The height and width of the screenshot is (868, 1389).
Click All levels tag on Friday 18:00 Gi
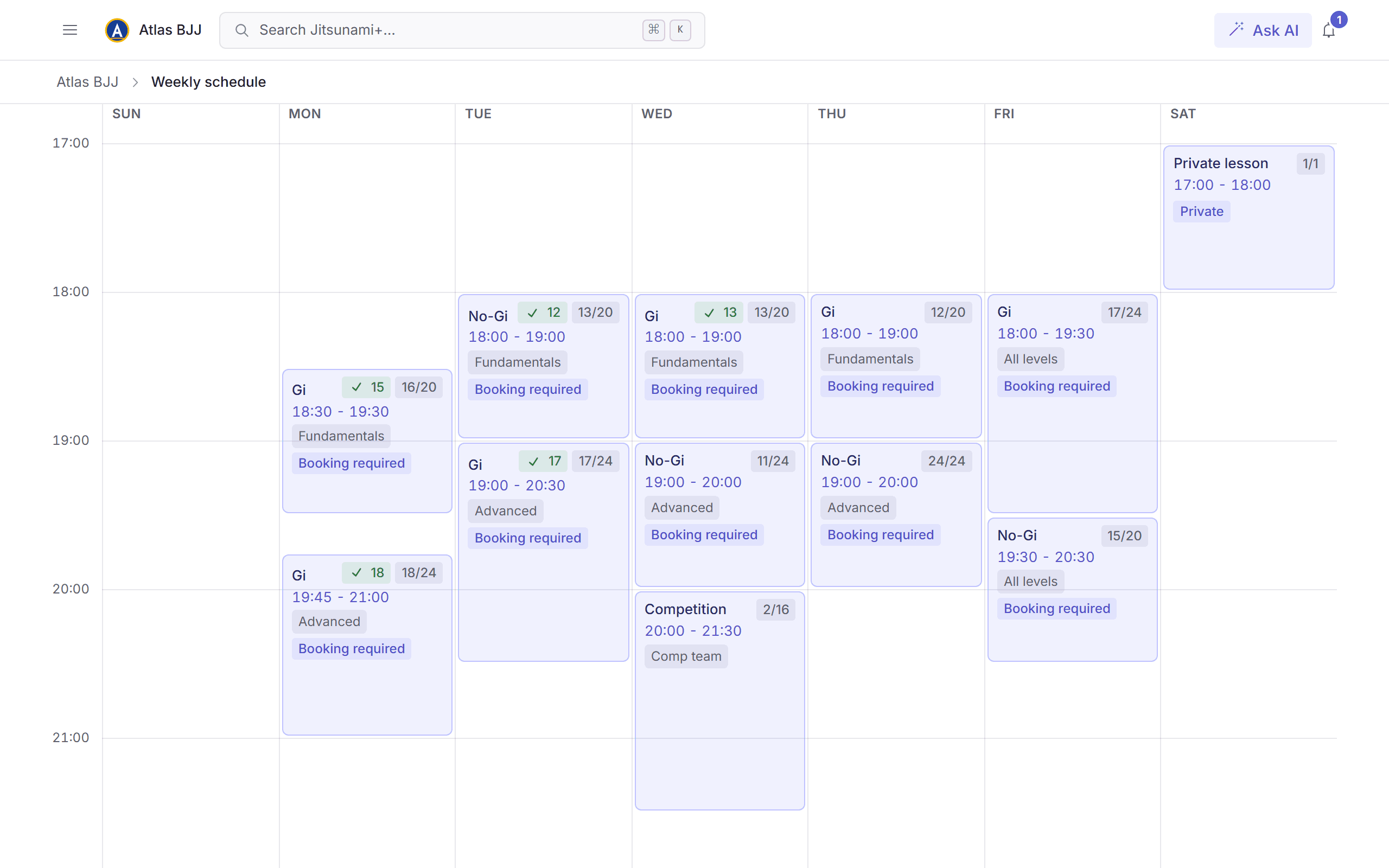(x=1030, y=359)
